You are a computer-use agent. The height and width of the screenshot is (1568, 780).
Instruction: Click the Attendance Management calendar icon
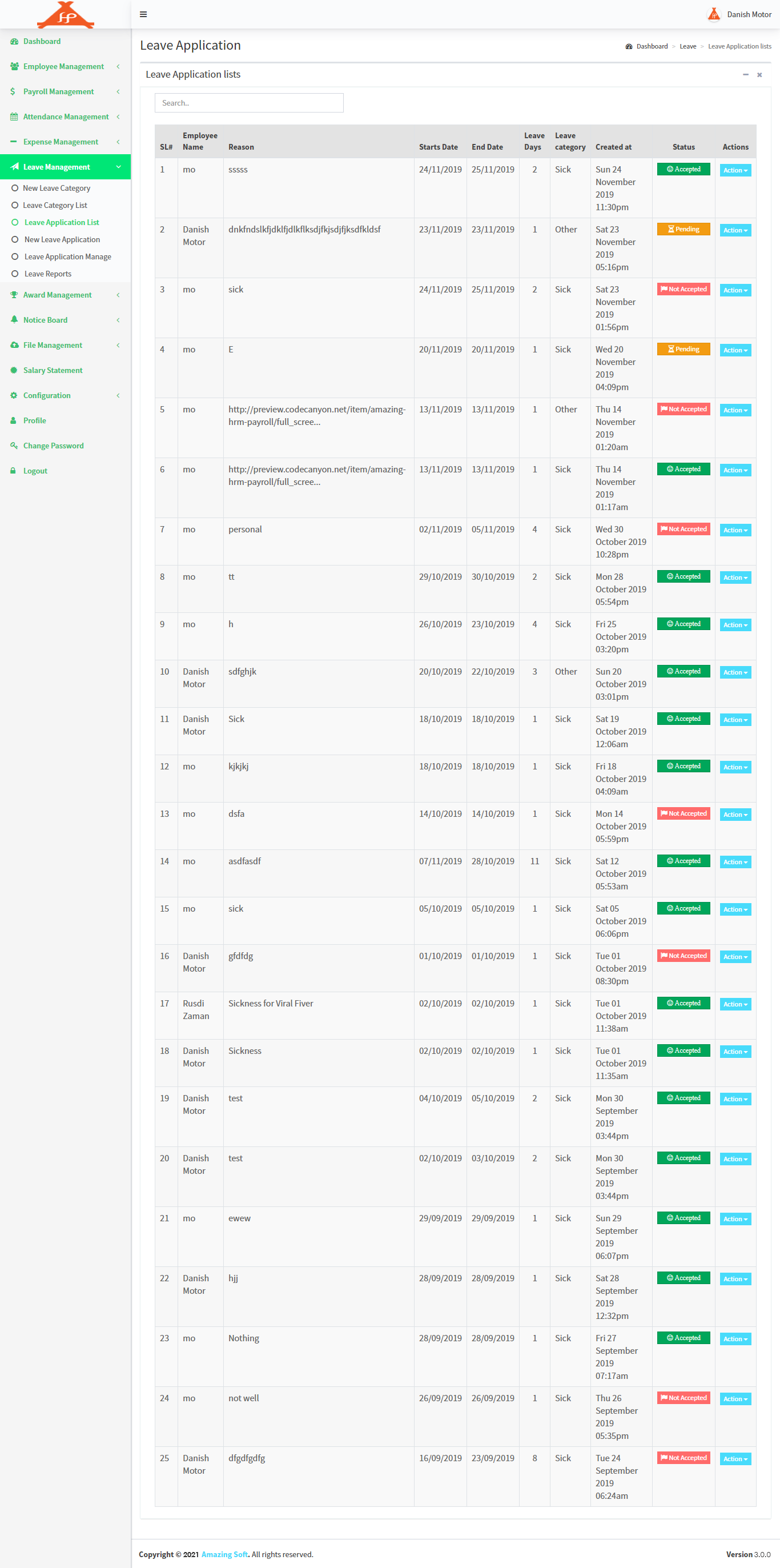(x=14, y=117)
